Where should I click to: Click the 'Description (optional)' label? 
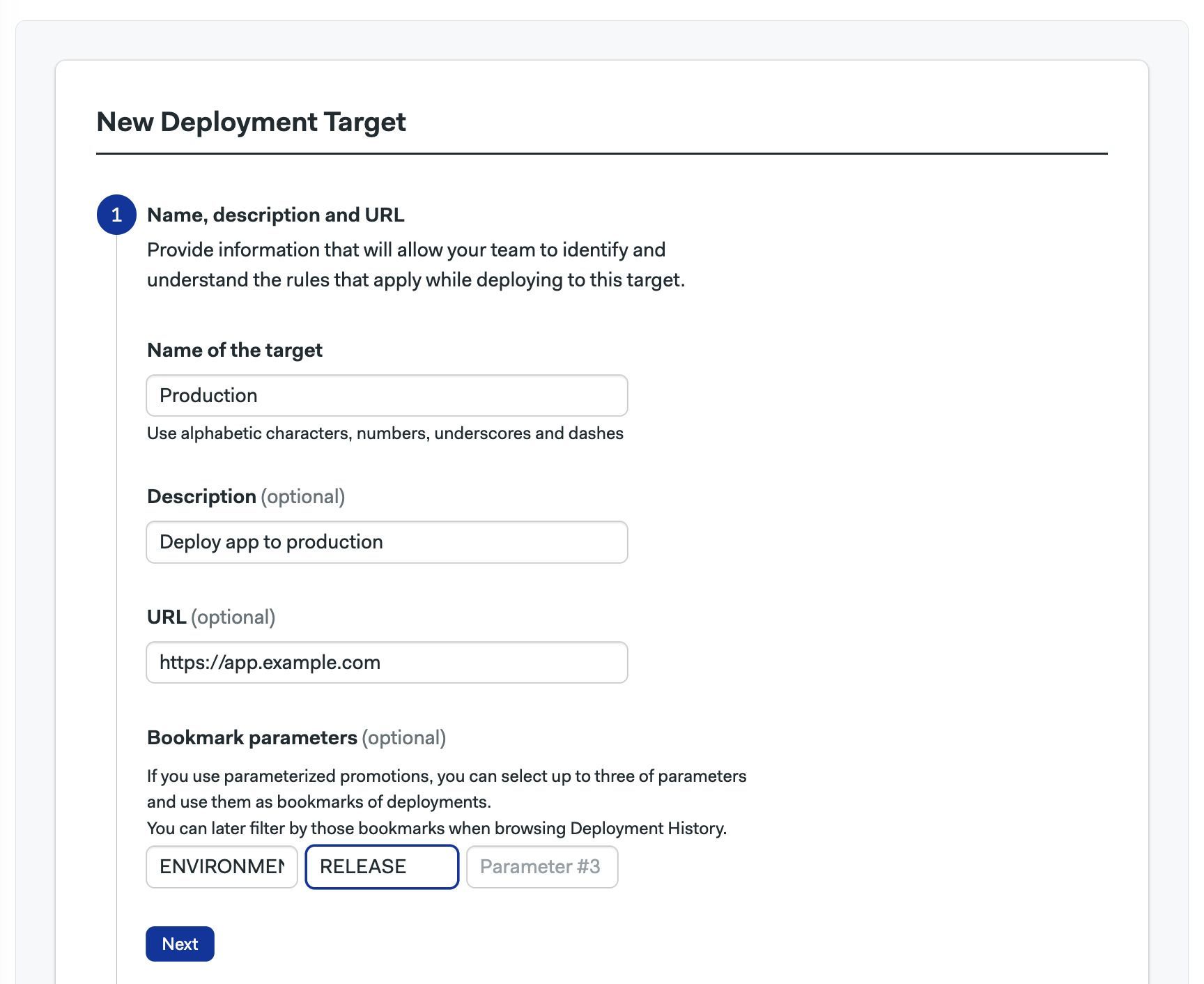246,497
